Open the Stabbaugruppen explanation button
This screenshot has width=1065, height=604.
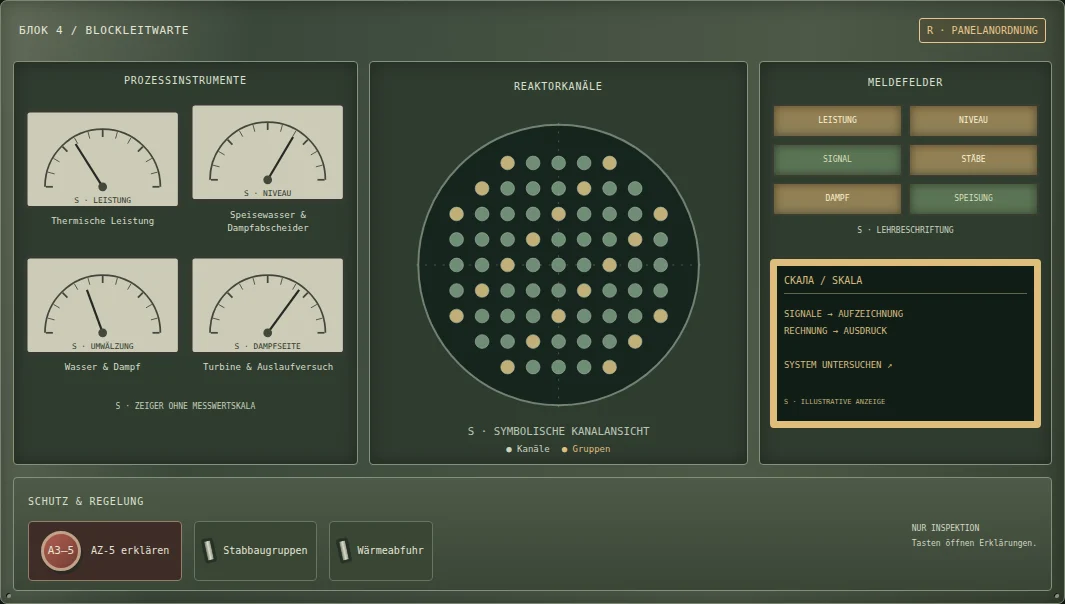(255, 551)
